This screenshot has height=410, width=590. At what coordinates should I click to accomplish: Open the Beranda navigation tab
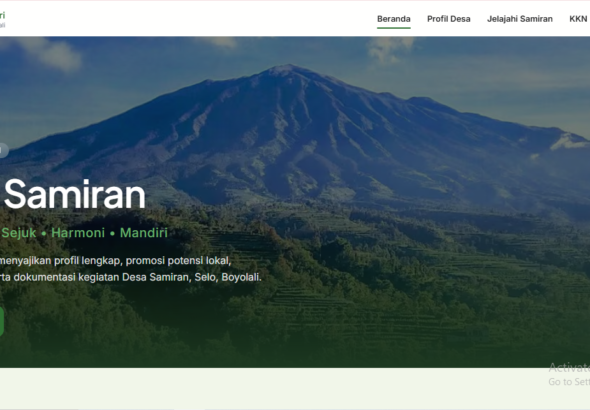pyautogui.click(x=394, y=19)
